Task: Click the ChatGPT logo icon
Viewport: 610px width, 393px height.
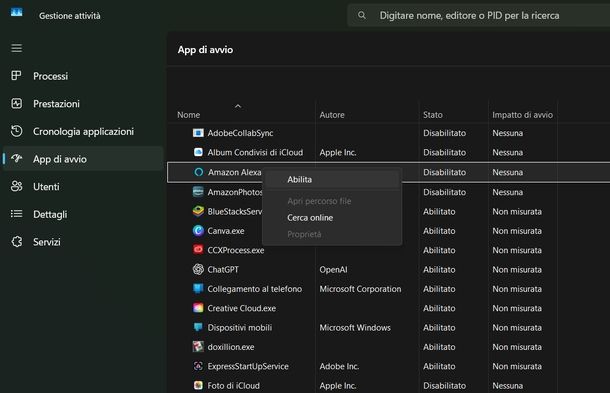Action: pos(198,269)
